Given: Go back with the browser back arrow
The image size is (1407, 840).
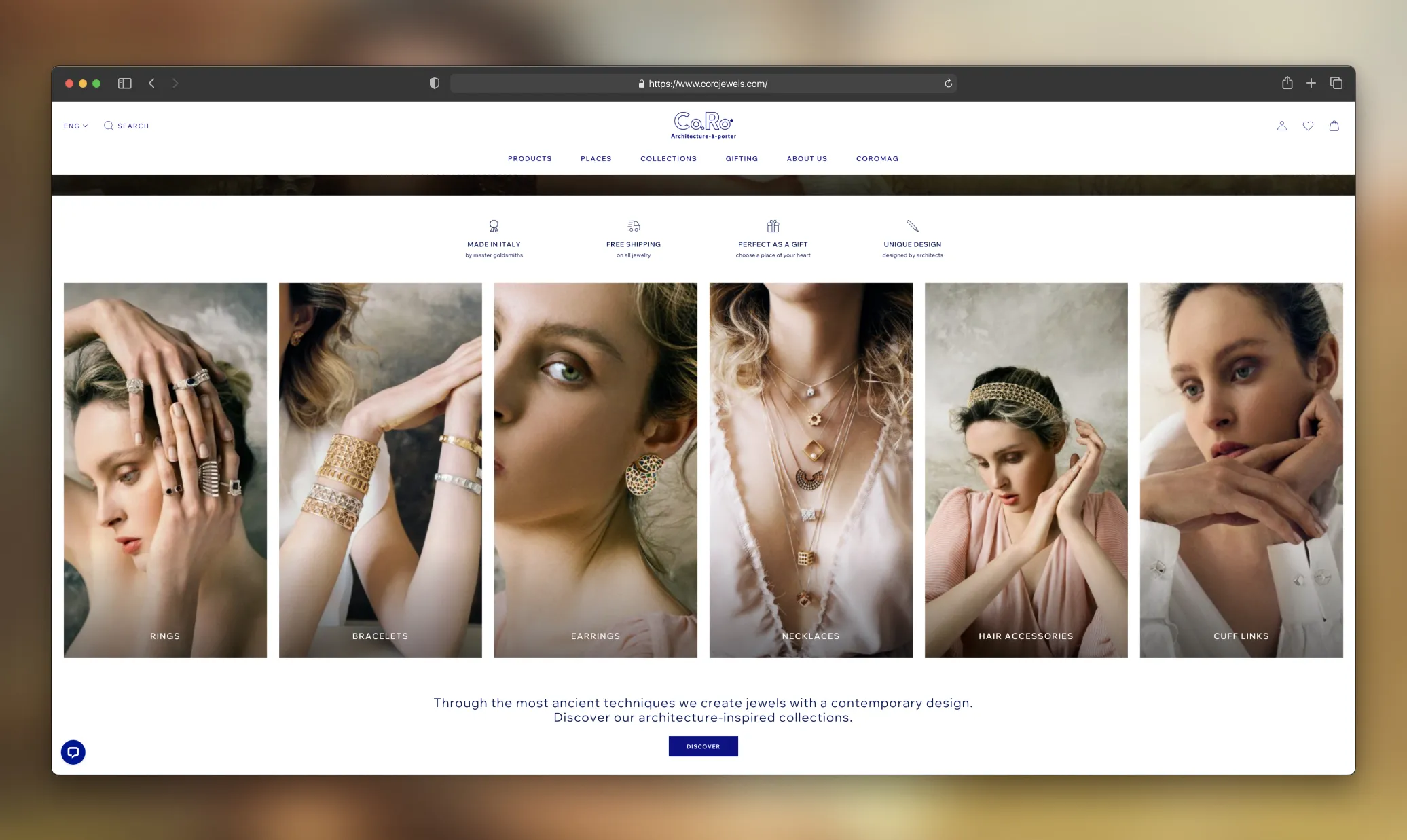Looking at the screenshot, I should [x=151, y=84].
